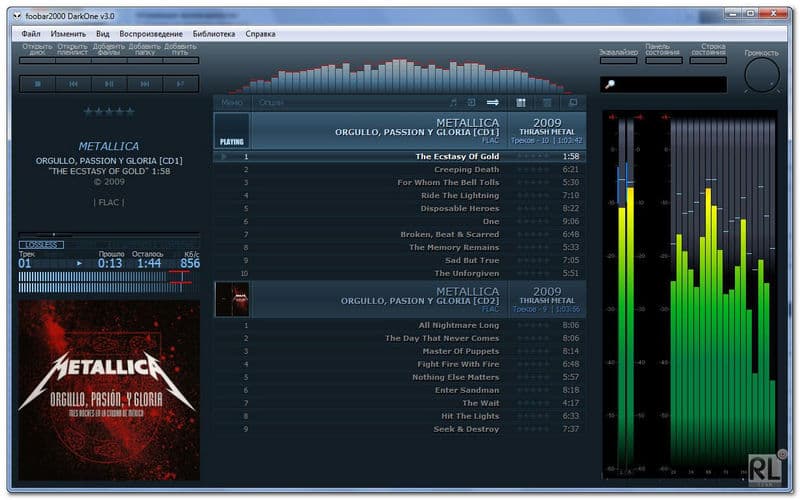
Task: Open the Библиотека menu
Action: [x=214, y=34]
